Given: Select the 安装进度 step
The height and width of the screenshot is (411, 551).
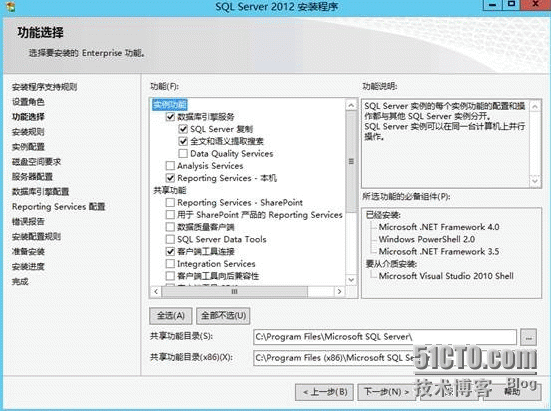Looking at the screenshot, I should [28, 267].
